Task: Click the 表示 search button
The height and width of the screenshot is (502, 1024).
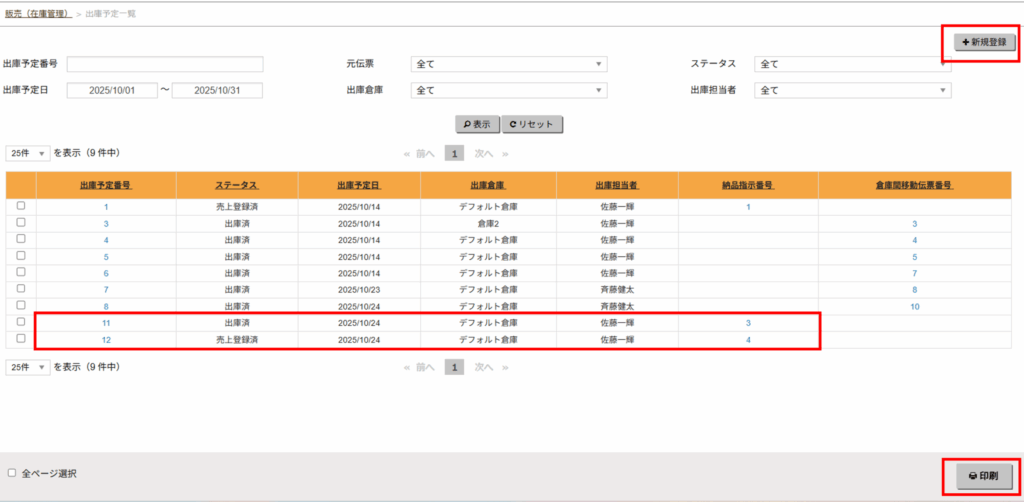Action: click(478, 125)
